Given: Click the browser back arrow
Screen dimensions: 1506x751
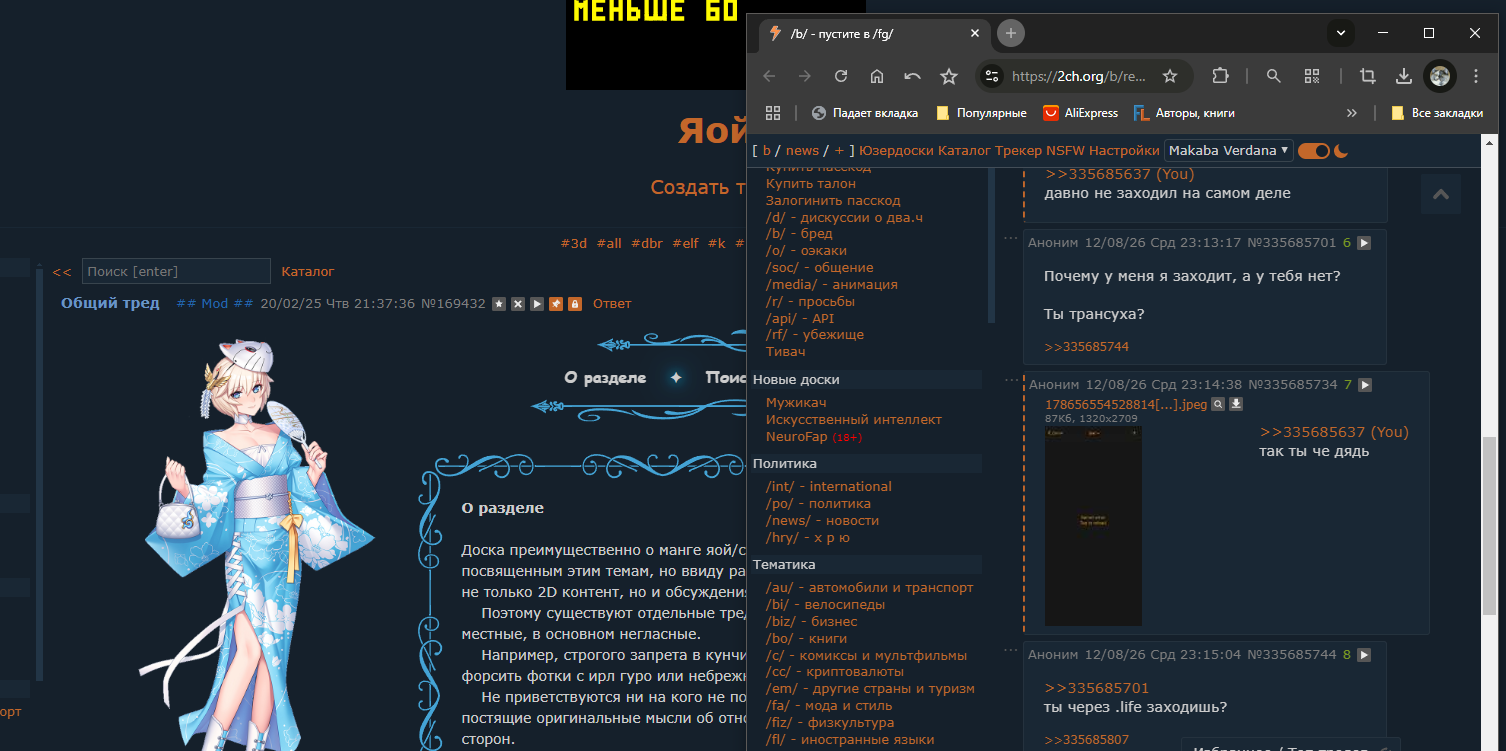Looking at the screenshot, I should [x=769, y=76].
